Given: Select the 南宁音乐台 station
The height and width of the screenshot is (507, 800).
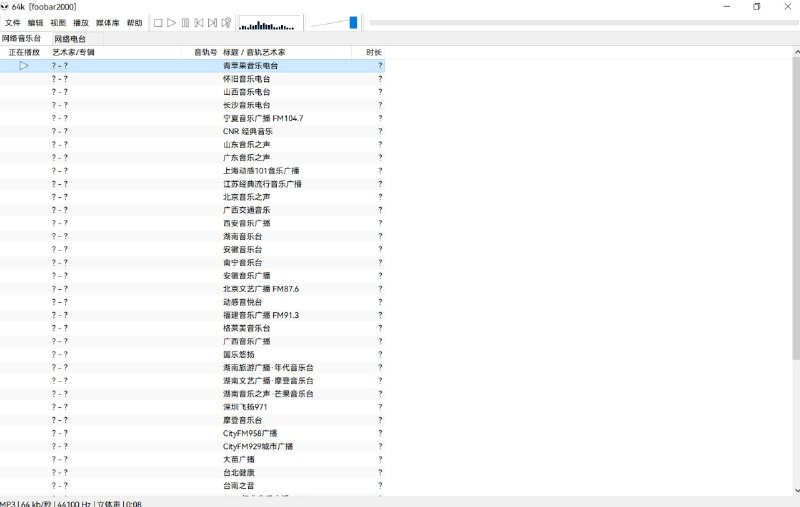Looking at the screenshot, I should tap(192, 263).
